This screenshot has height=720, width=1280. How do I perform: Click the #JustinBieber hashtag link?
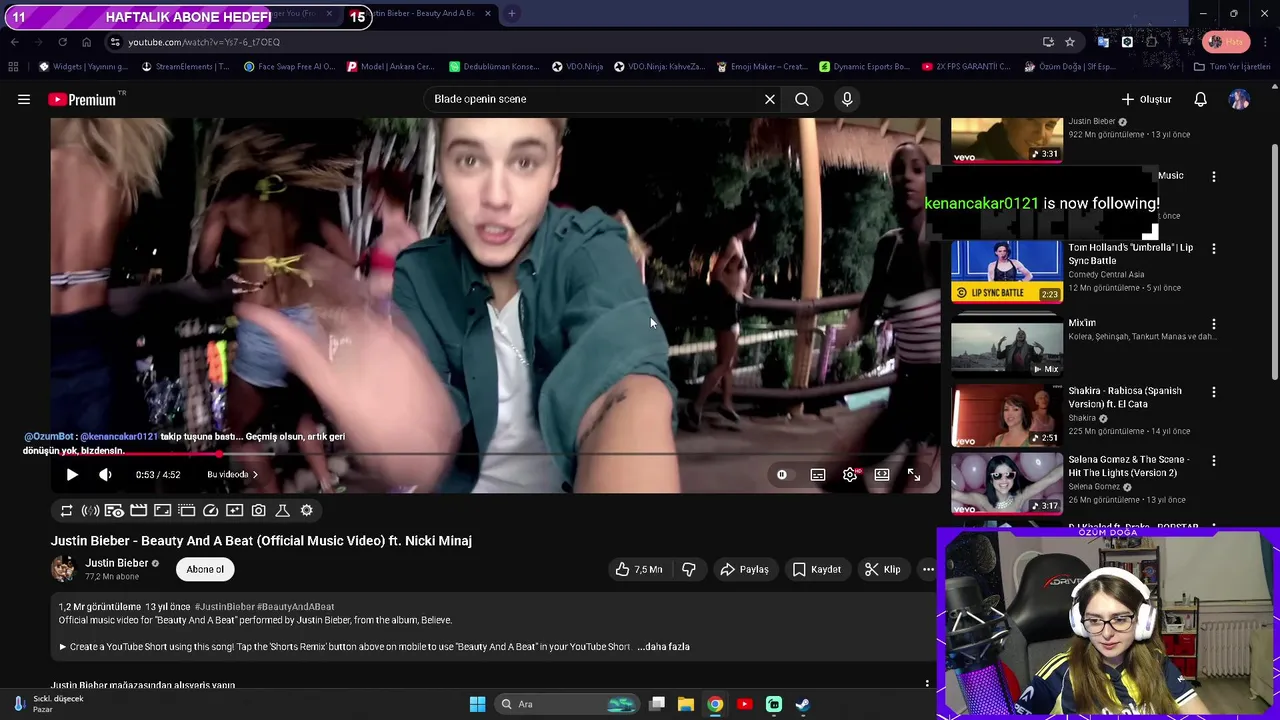(224, 607)
